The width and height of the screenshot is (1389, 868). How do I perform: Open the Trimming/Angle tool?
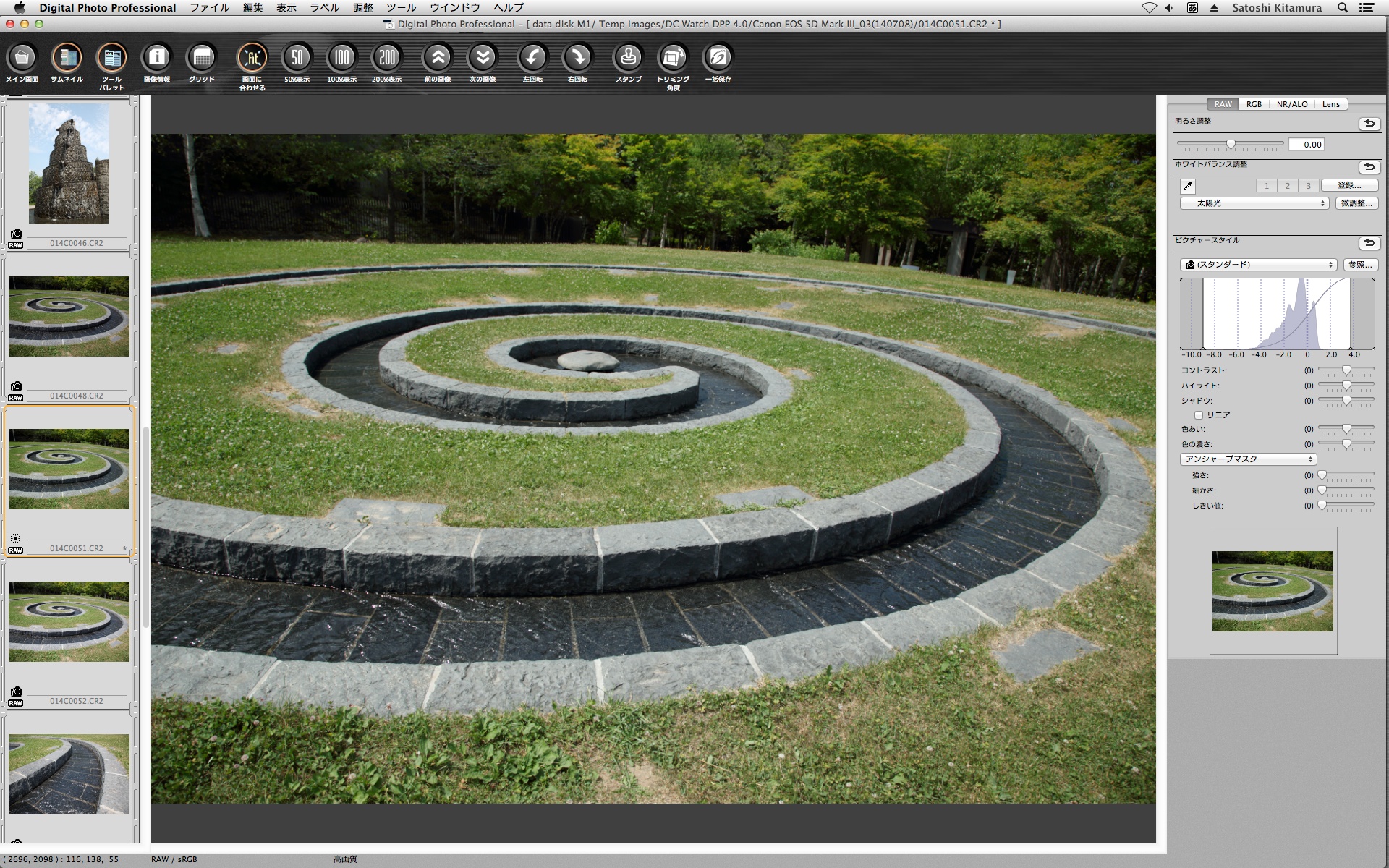click(x=673, y=59)
